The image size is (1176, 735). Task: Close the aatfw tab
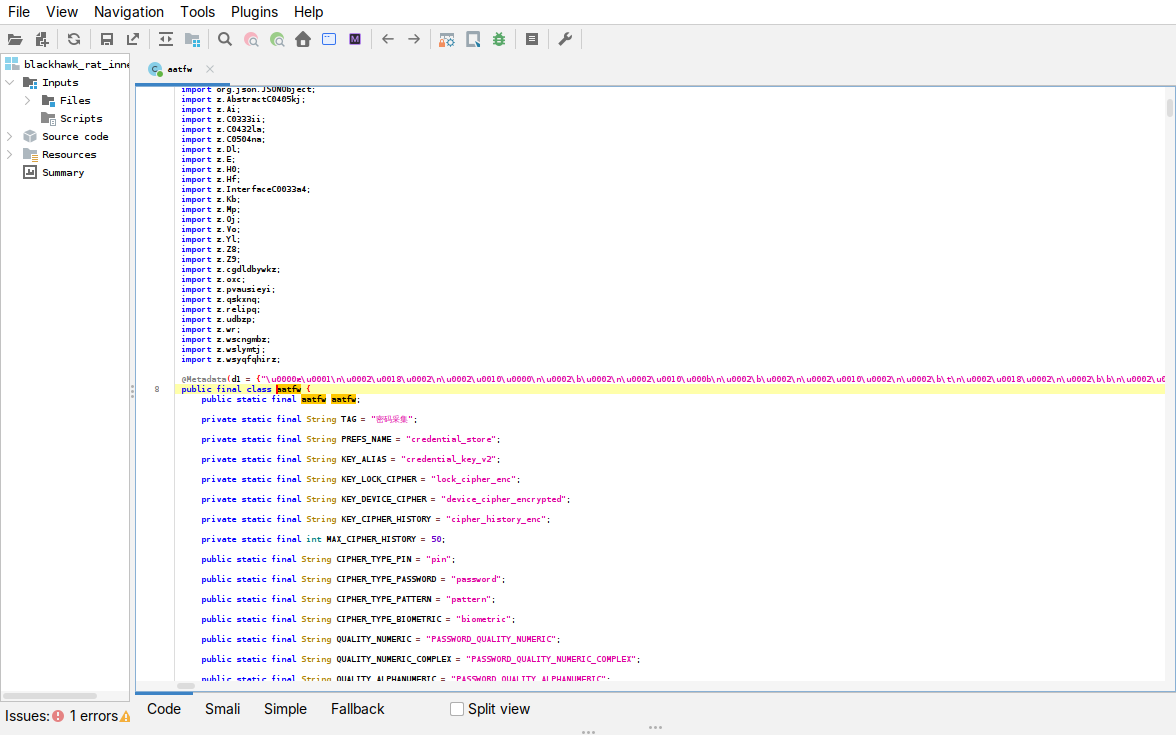tap(210, 69)
